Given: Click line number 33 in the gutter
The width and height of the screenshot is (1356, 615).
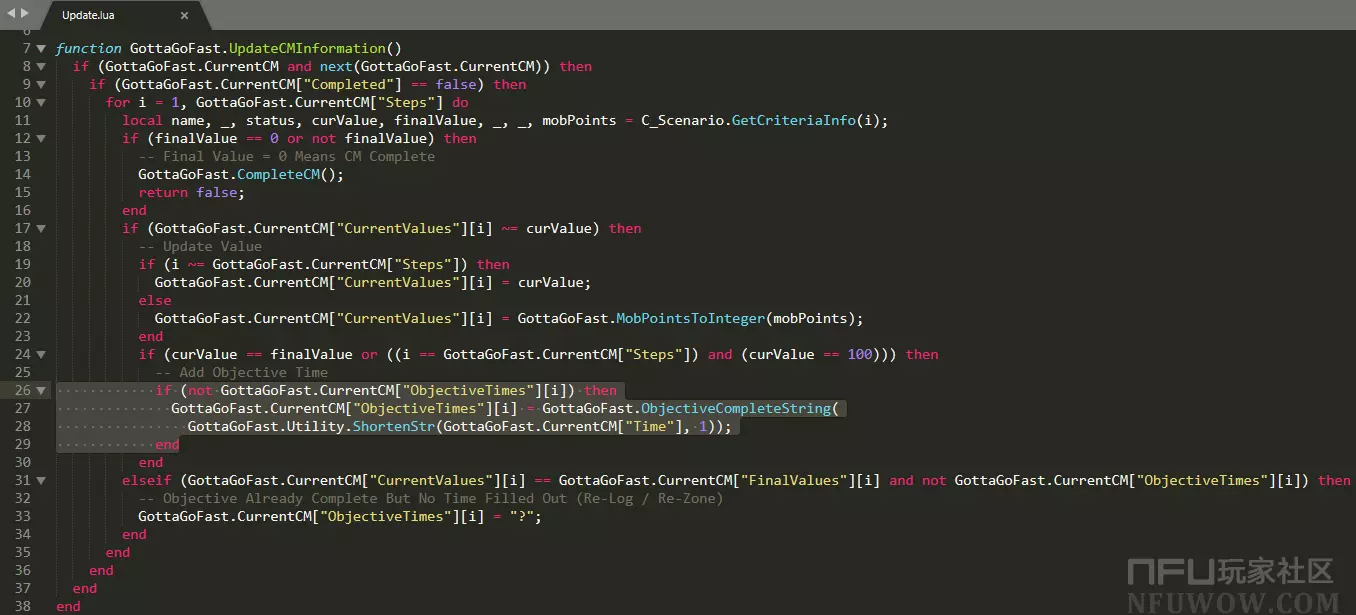Looking at the screenshot, I should pos(23,517).
